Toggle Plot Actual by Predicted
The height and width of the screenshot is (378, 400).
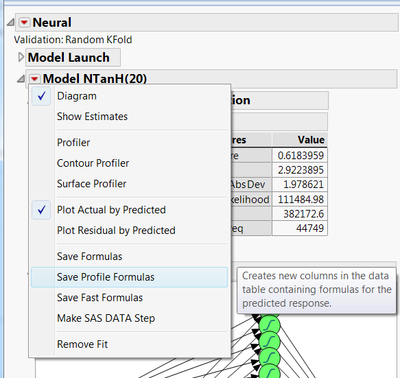tap(130, 210)
